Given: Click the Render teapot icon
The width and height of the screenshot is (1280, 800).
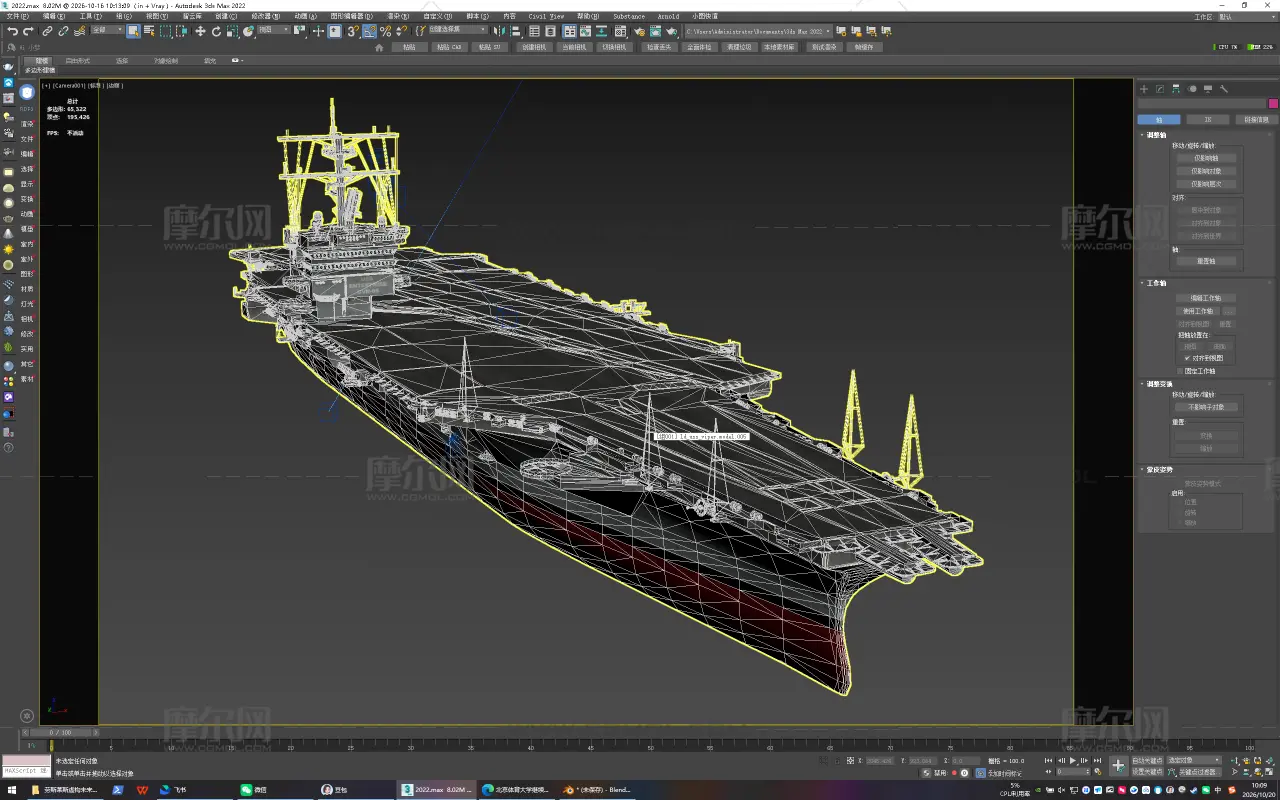Looking at the screenshot, I should click(671, 31).
